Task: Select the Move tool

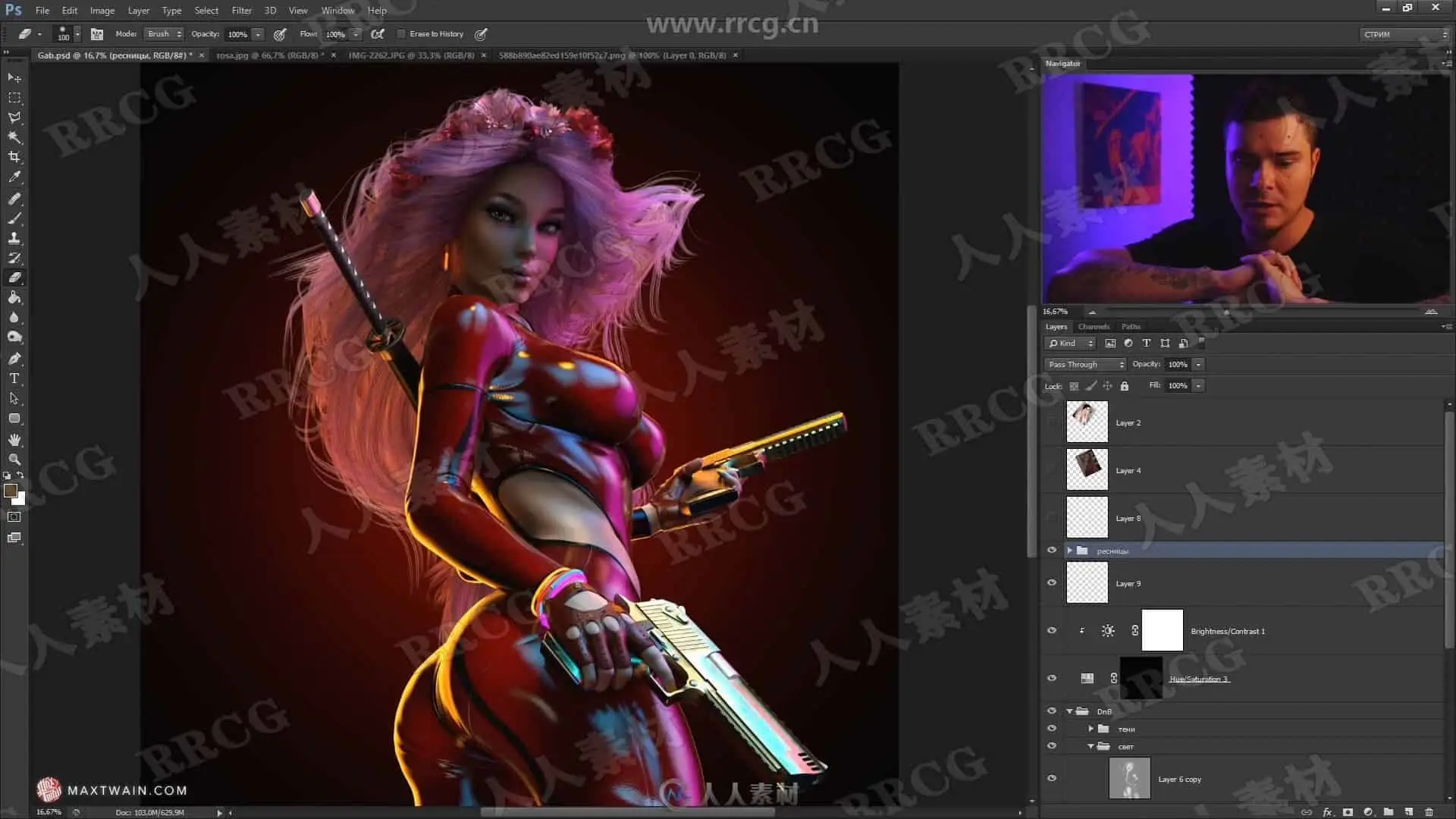Action: (14, 78)
